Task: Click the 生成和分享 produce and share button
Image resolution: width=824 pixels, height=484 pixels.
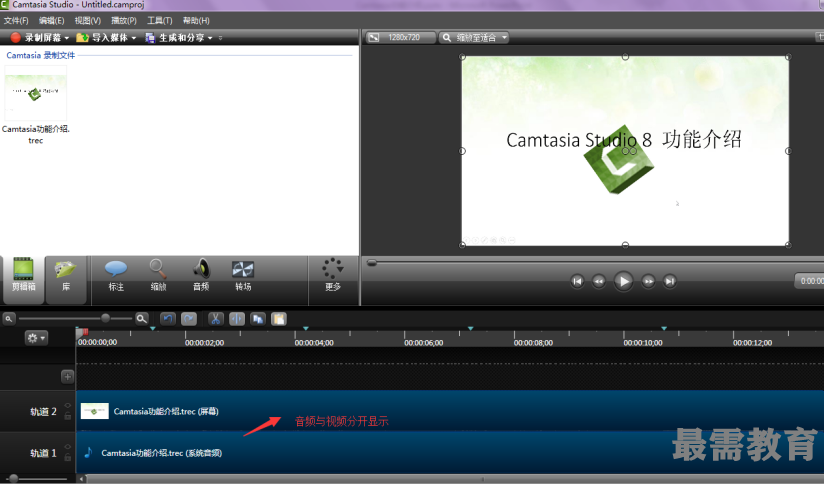Action: pyautogui.click(x=175, y=38)
